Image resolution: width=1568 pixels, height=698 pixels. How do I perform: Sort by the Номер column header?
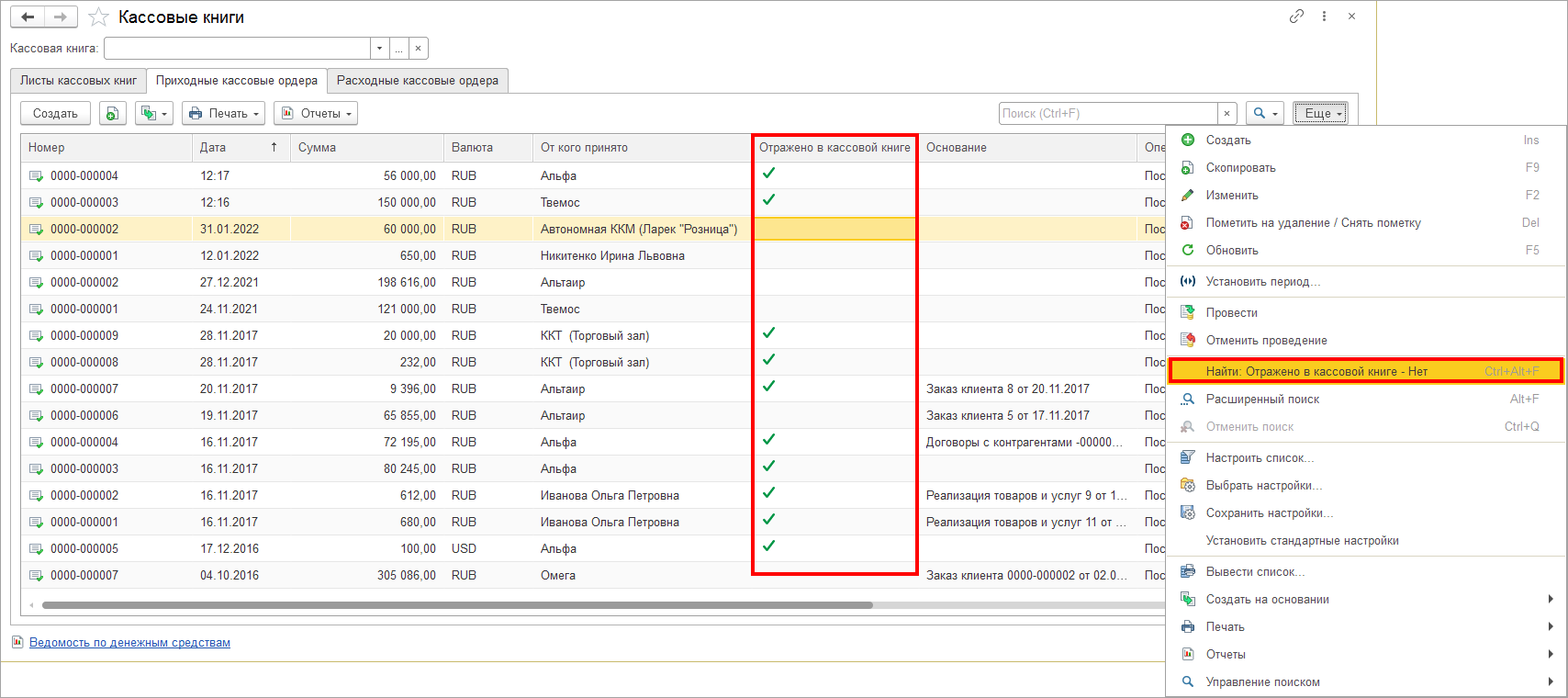106,147
